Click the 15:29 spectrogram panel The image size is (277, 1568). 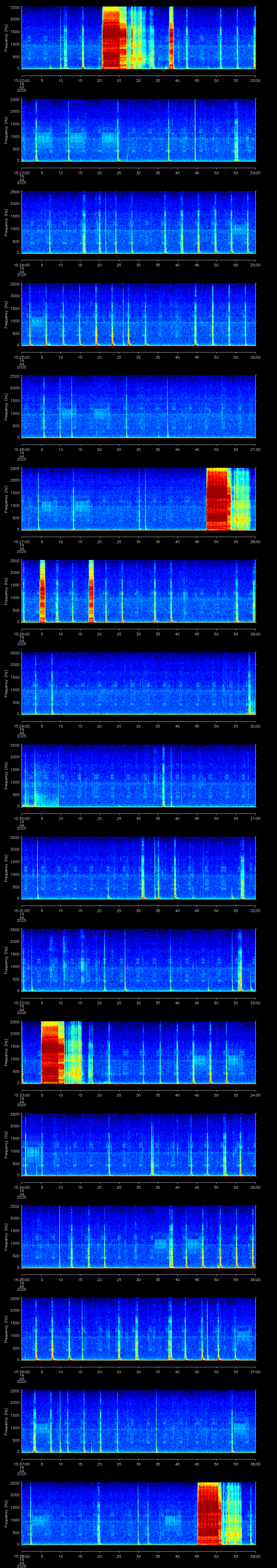click(138, 683)
